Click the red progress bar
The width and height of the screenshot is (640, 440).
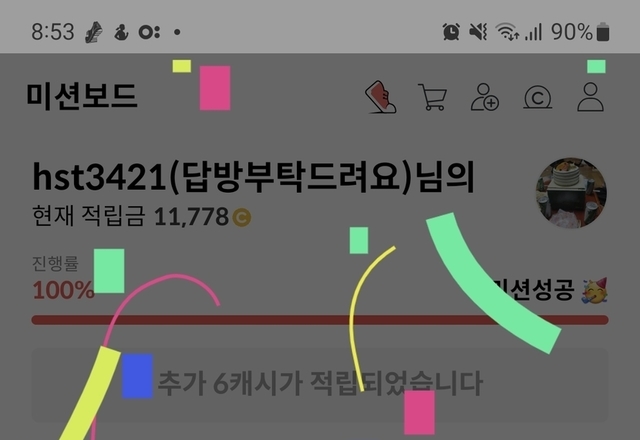pos(320,320)
